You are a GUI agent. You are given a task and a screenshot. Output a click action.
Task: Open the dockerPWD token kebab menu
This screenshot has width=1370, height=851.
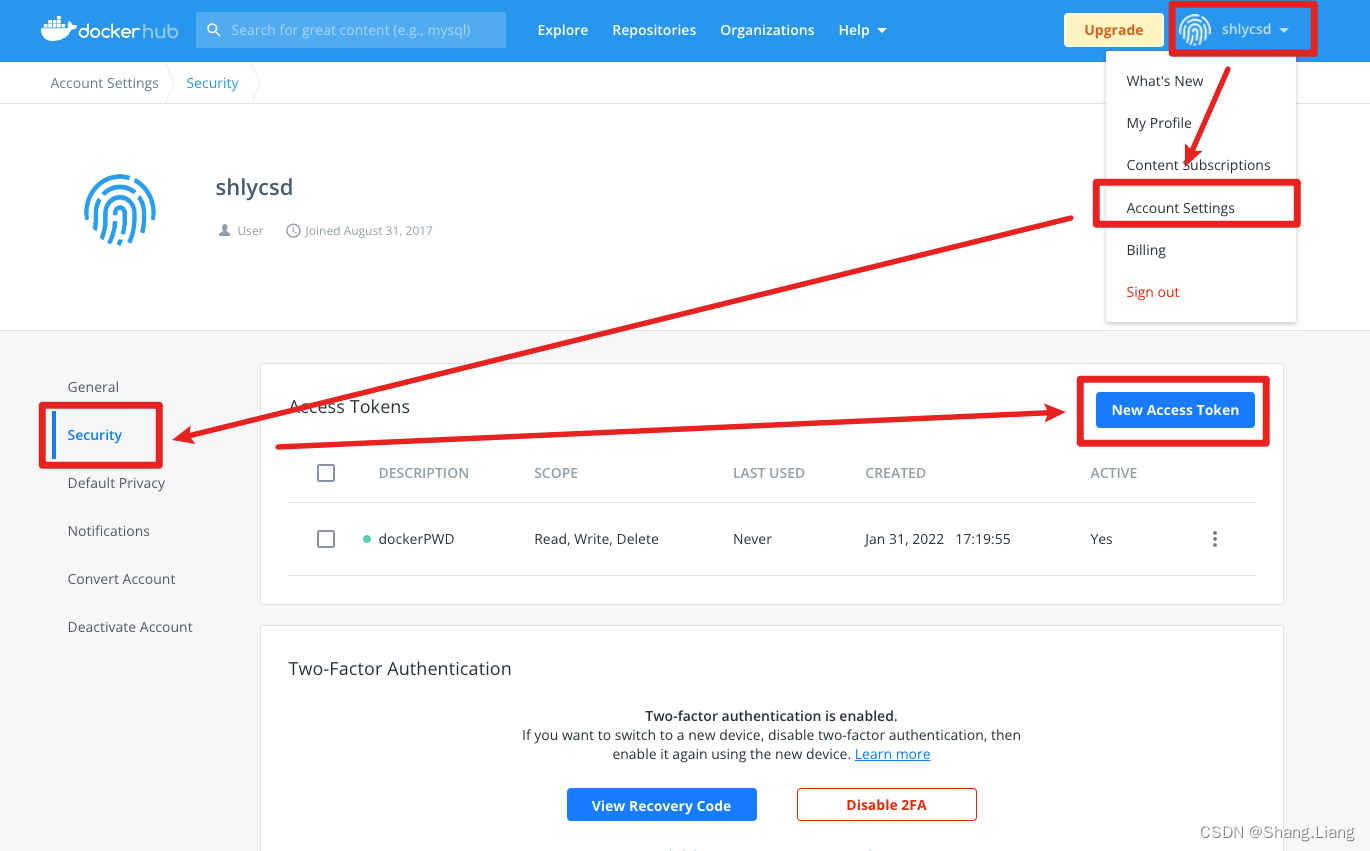point(1215,539)
